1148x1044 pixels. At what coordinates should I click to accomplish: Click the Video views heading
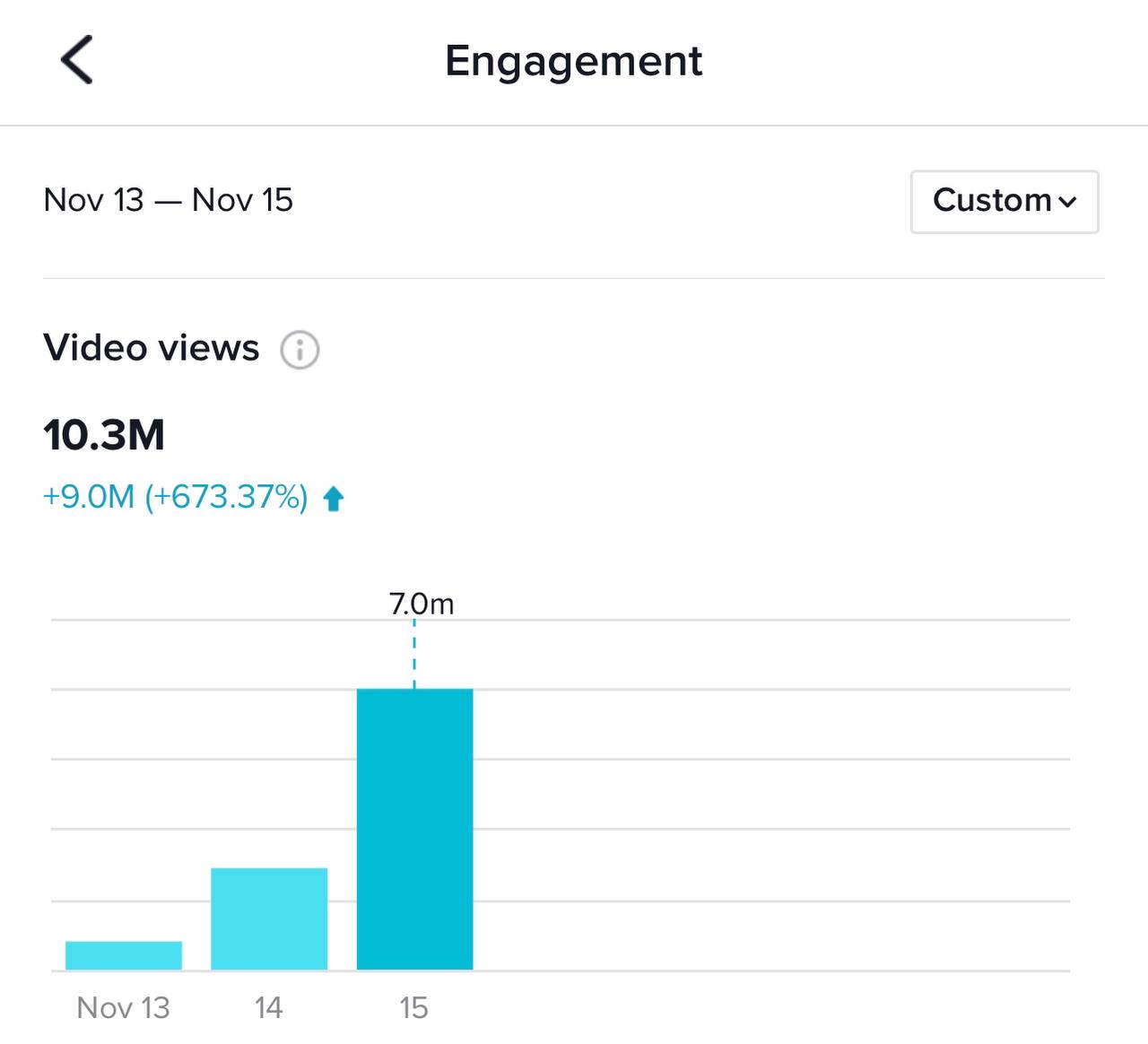tap(152, 348)
